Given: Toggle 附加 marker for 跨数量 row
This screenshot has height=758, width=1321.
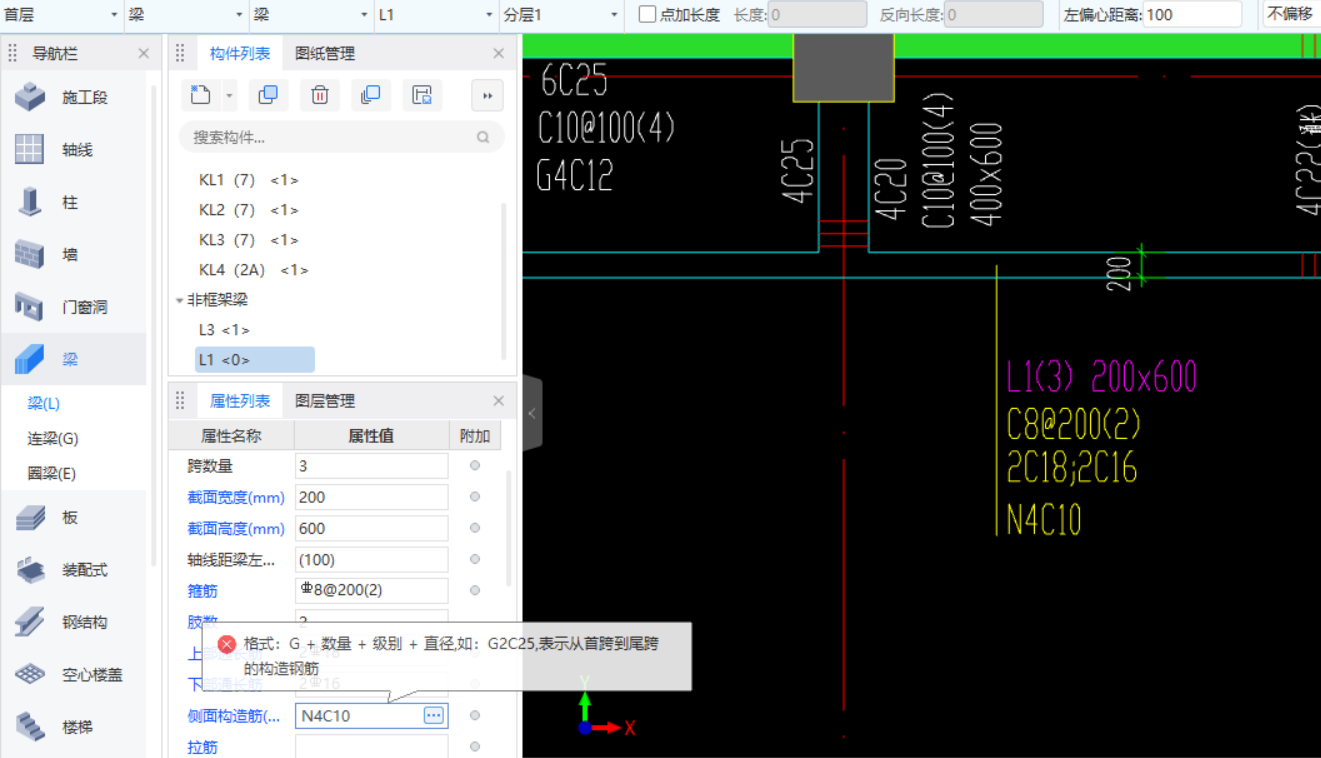Looking at the screenshot, I should click(475, 465).
